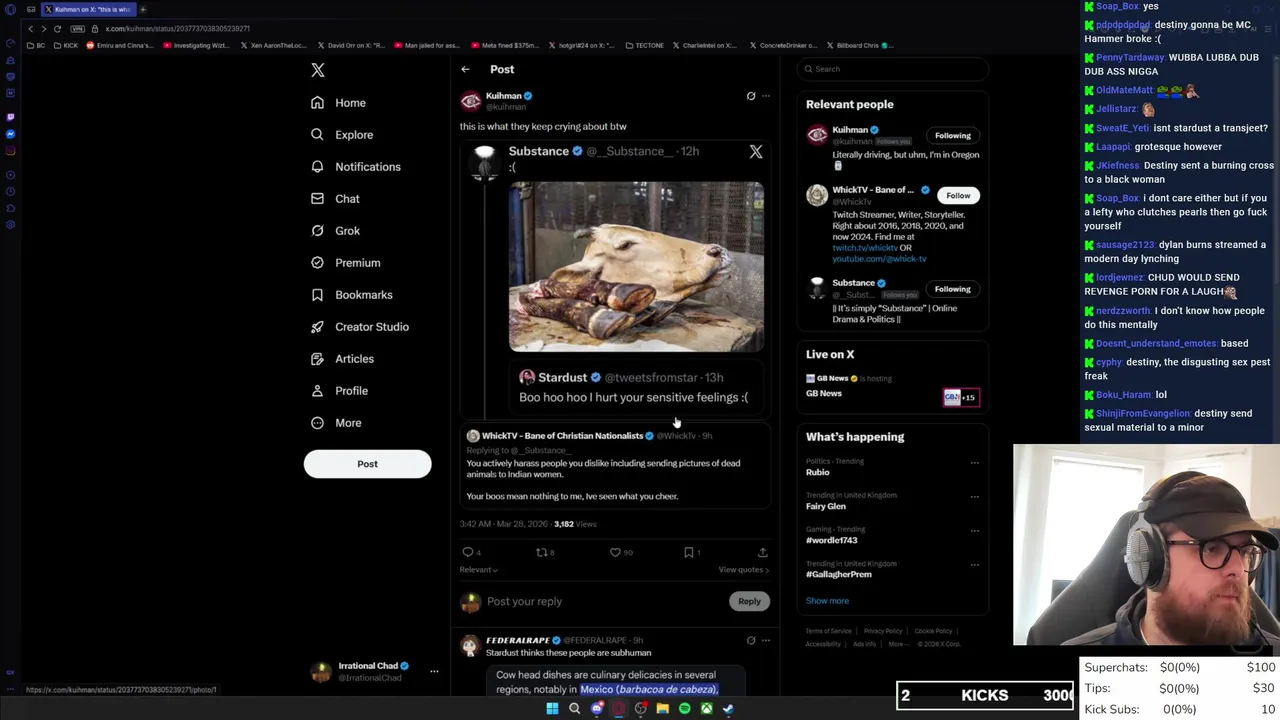Click the Post your reply field
Screen dimensions: 1280x720
605,602
